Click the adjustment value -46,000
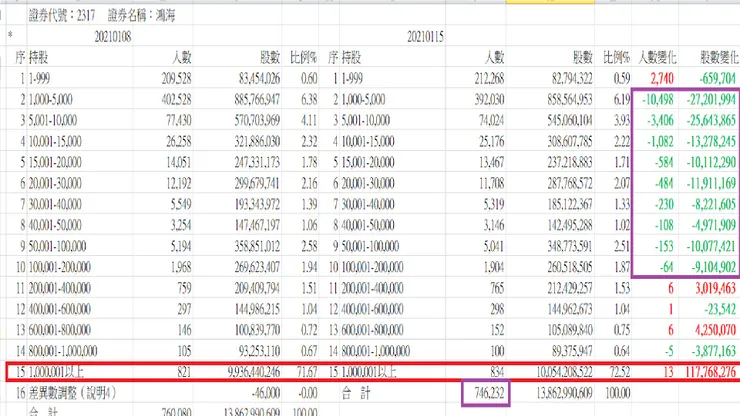 point(266,393)
